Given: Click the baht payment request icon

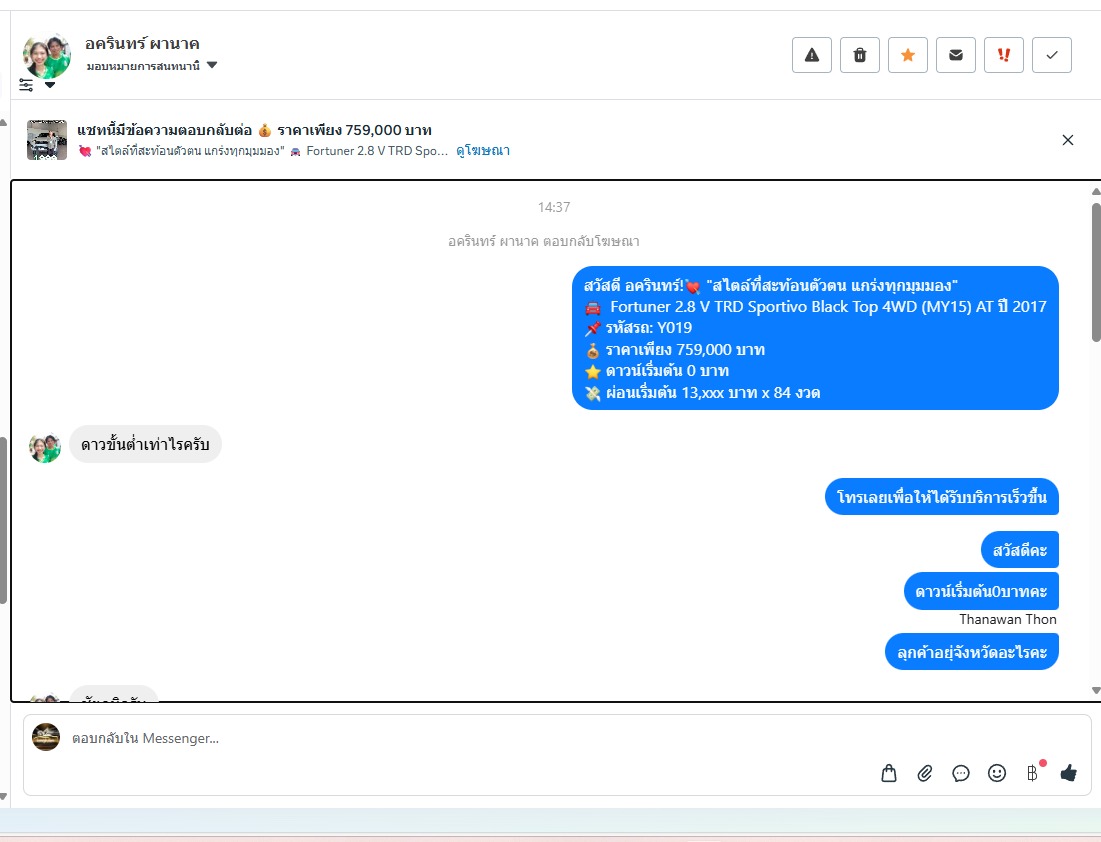Looking at the screenshot, I should [1032, 773].
